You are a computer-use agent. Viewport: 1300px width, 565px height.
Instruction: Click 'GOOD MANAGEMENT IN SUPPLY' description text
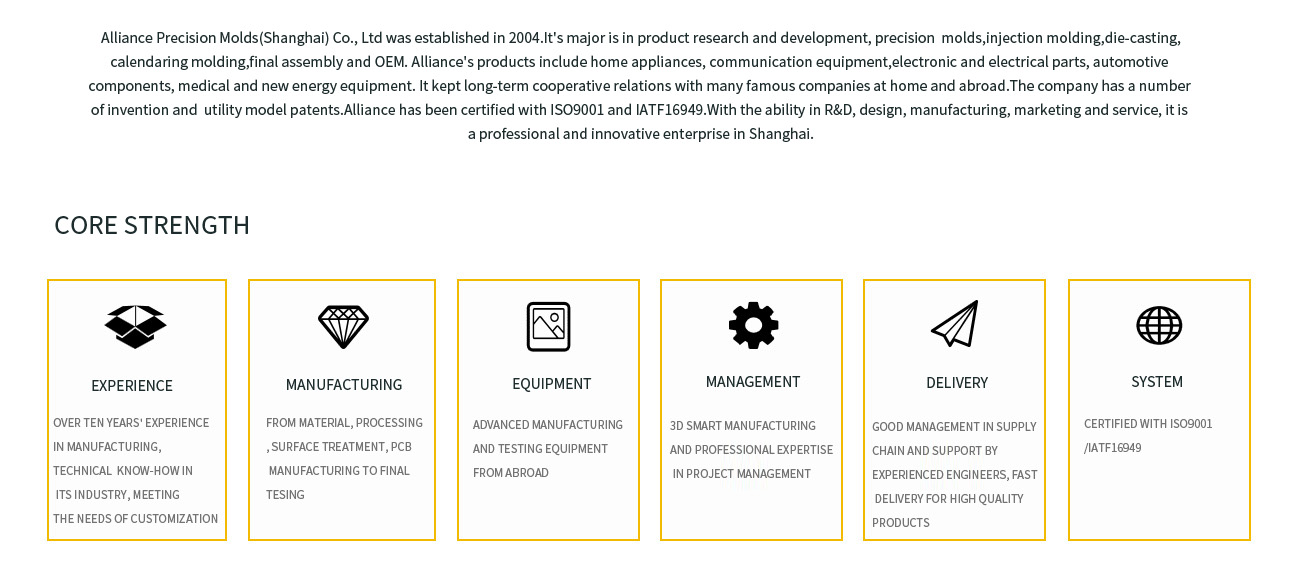pyautogui.click(x=954, y=427)
